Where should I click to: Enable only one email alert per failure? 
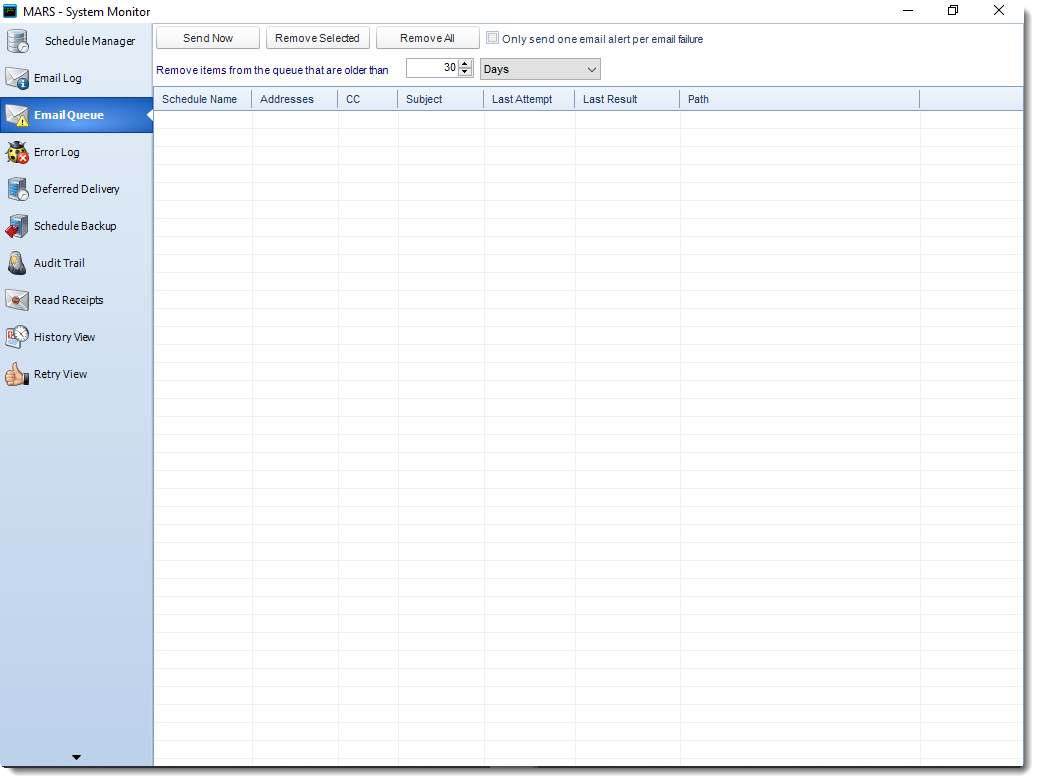(492, 38)
